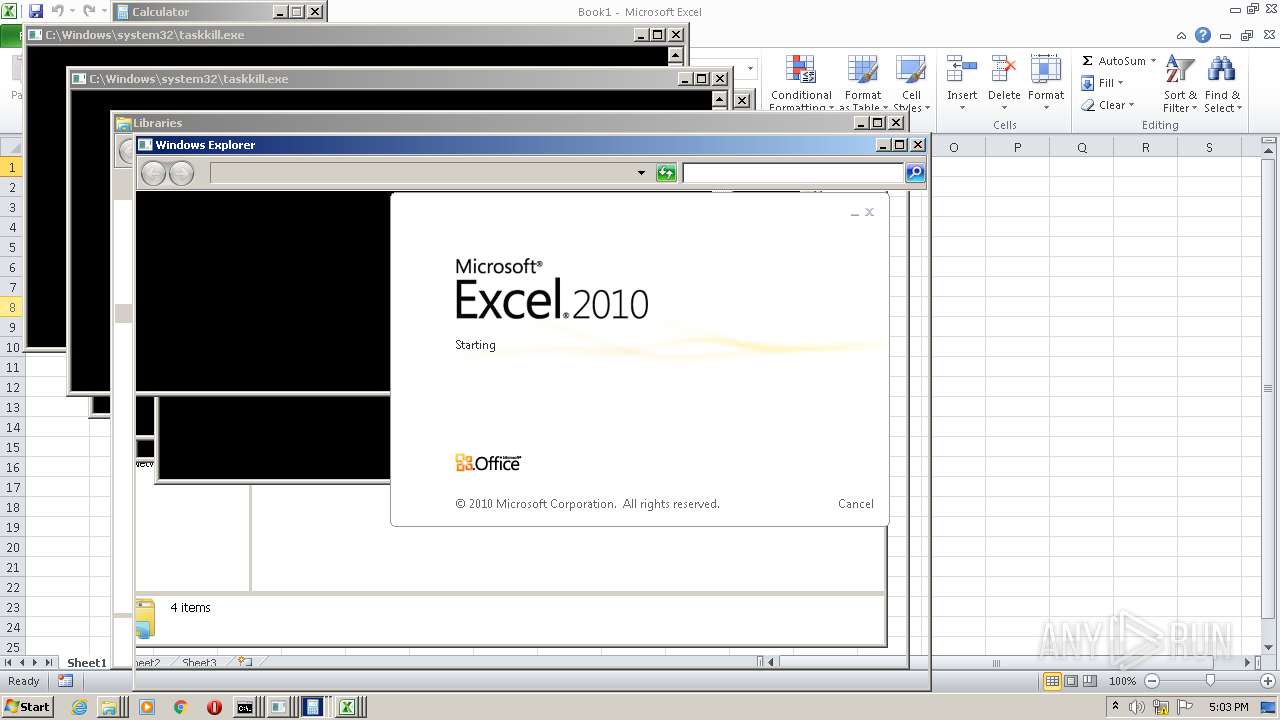Image resolution: width=1280 pixels, height=720 pixels.
Task: Click the Windows Explorer search magnifier icon
Action: (x=914, y=173)
